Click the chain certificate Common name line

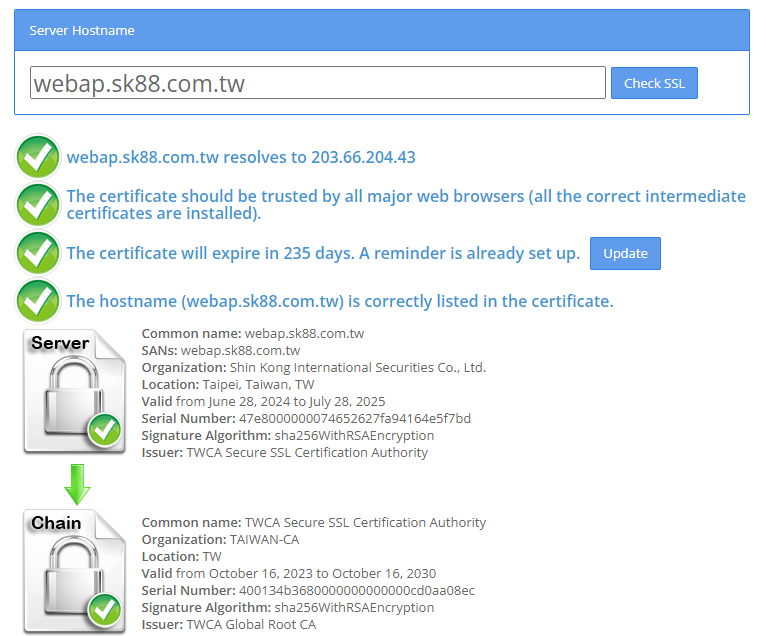(x=314, y=522)
